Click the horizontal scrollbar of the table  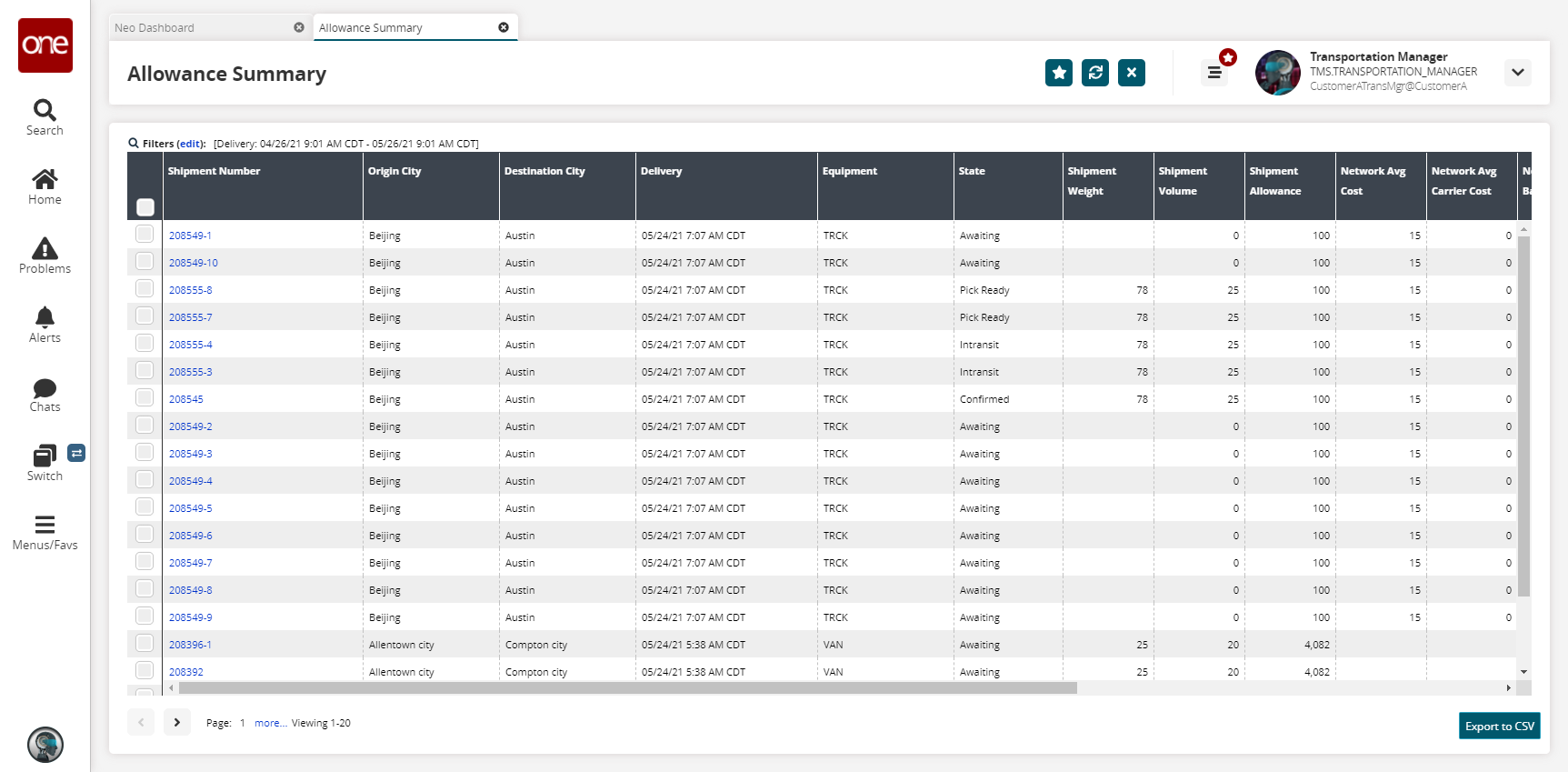(627, 688)
